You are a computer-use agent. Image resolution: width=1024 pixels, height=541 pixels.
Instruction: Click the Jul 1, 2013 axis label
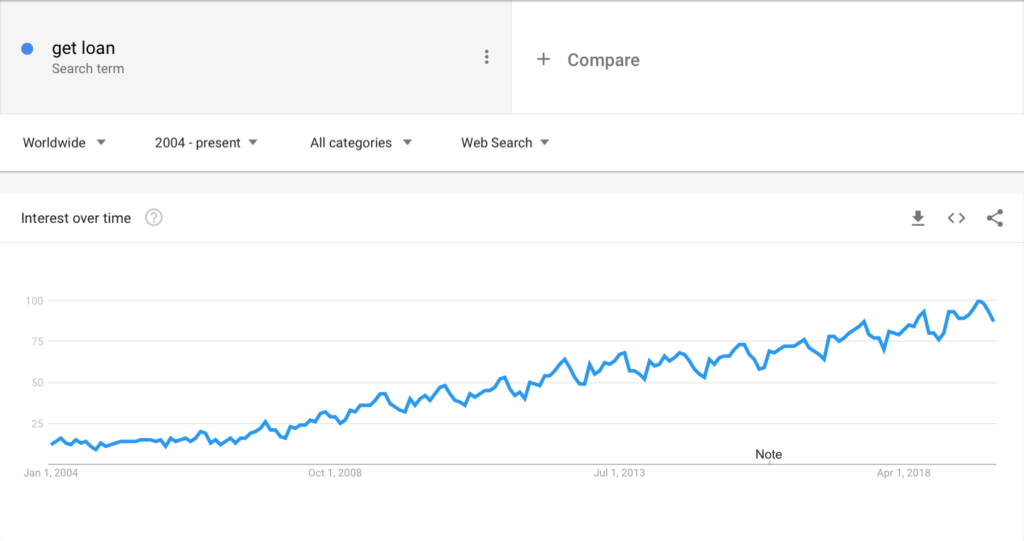pos(619,472)
